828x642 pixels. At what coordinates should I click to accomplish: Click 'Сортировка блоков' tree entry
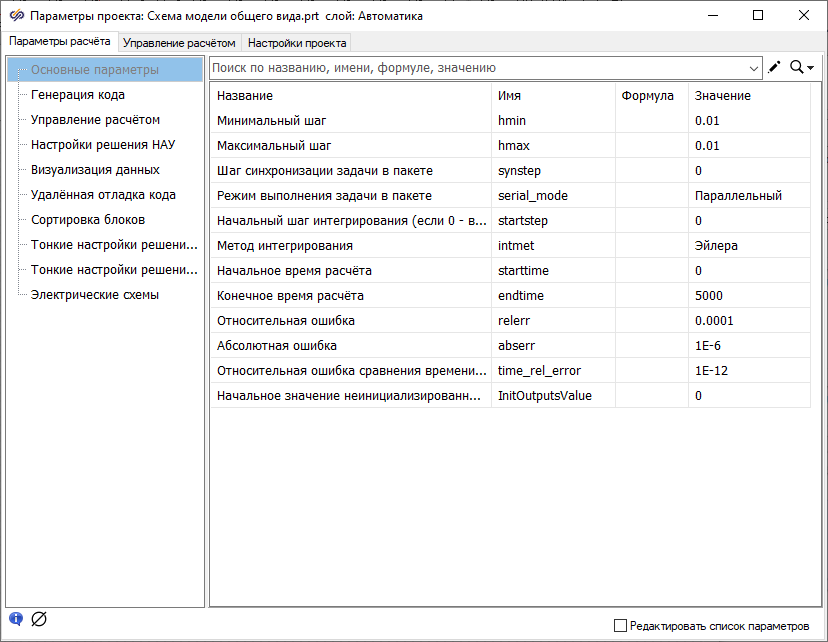pos(88,220)
